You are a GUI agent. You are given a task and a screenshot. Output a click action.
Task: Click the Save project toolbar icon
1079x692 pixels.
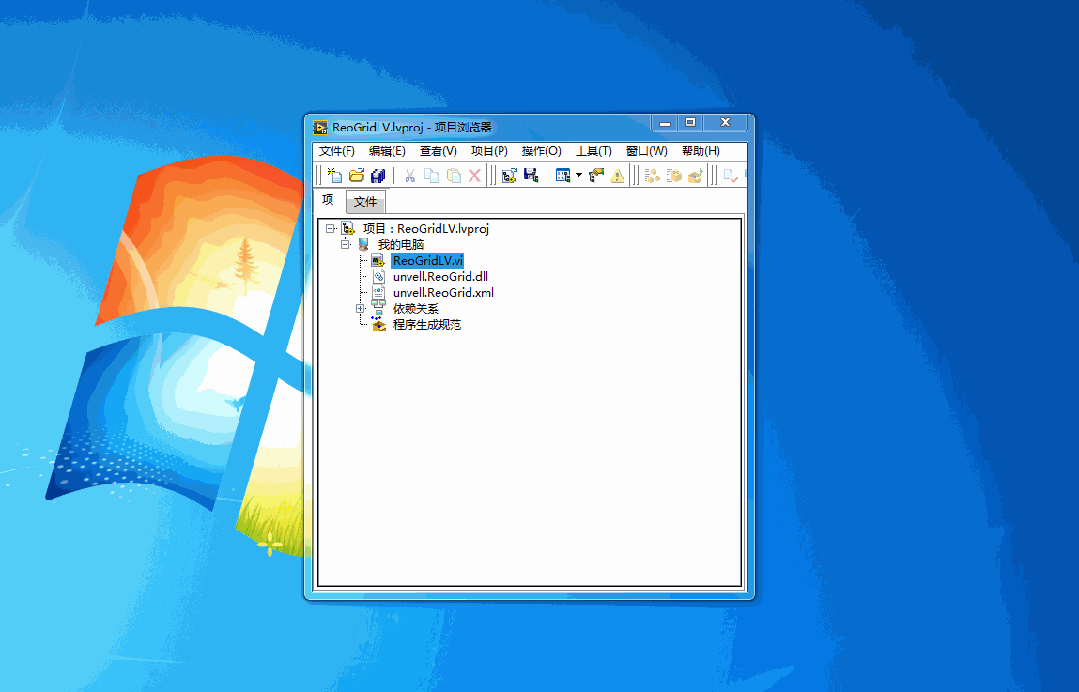pyautogui.click(x=531, y=175)
